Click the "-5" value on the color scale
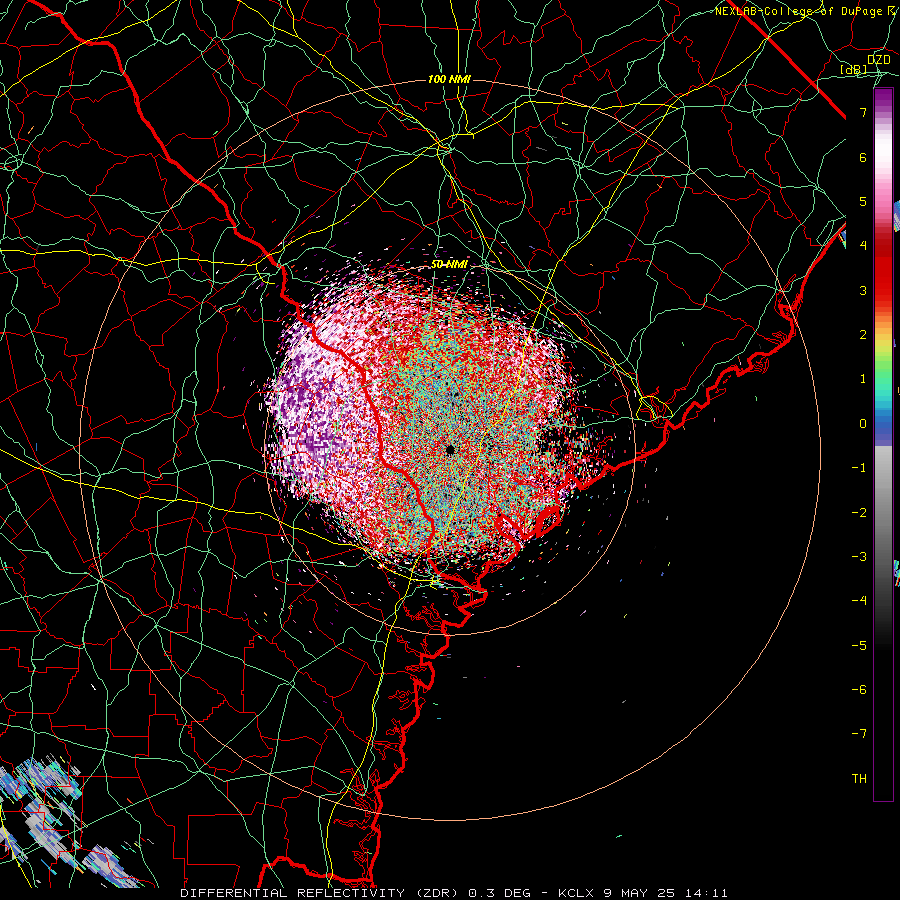Image resolution: width=900 pixels, height=900 pixels. (x=859, y=646)
